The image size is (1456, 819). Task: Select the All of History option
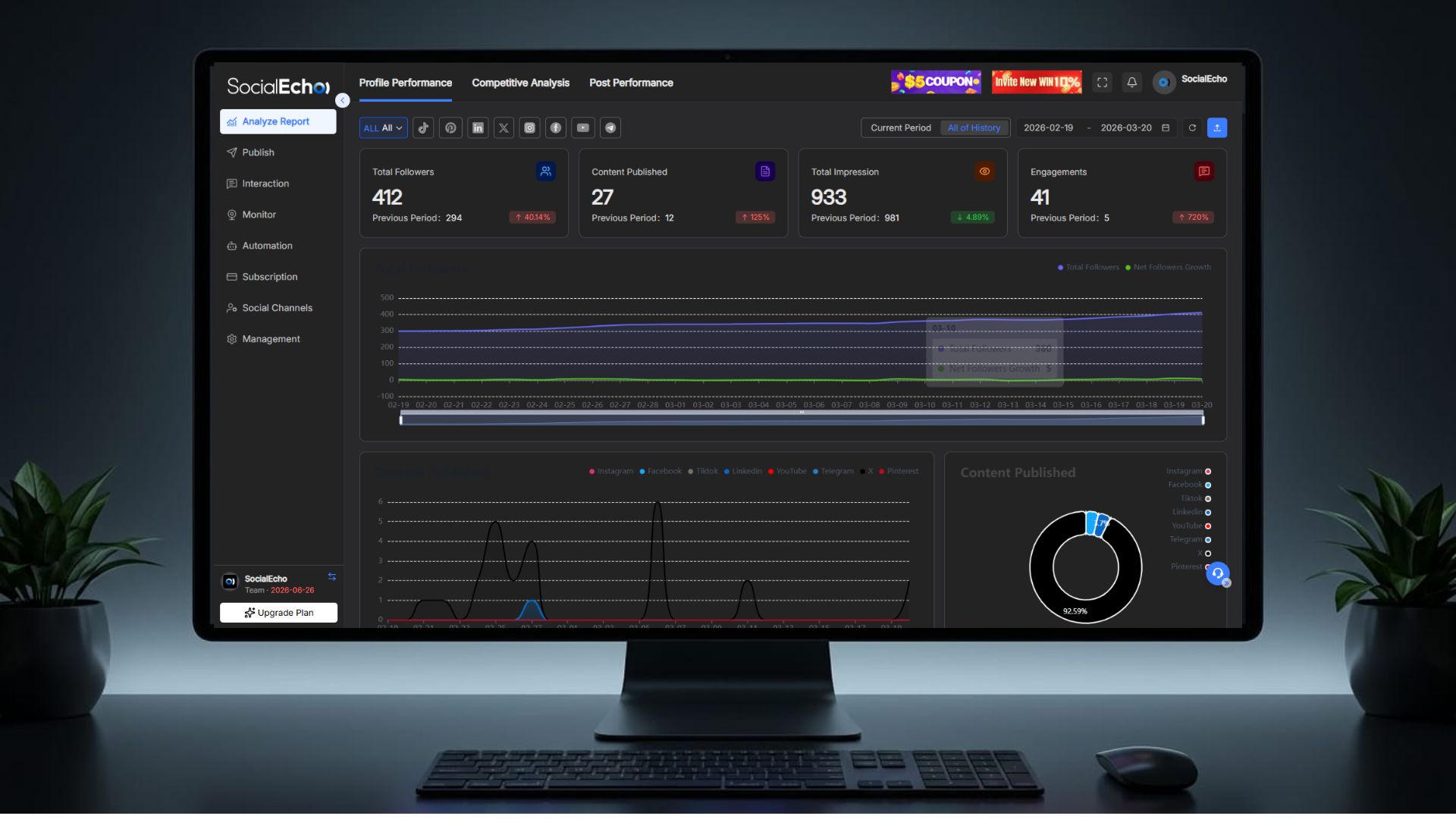coord(974,128)
